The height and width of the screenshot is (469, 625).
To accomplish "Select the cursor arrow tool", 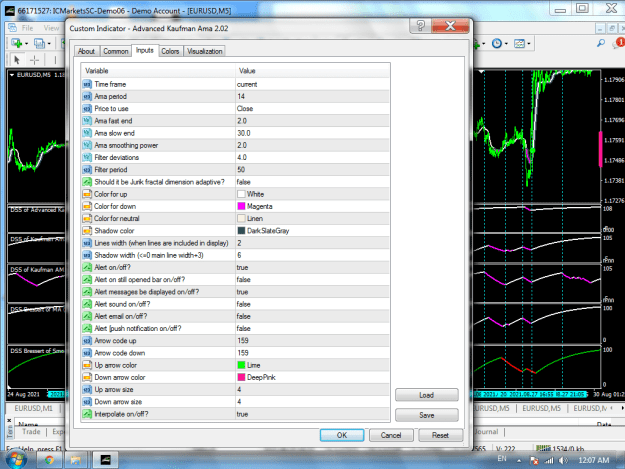I will (16, 60).
